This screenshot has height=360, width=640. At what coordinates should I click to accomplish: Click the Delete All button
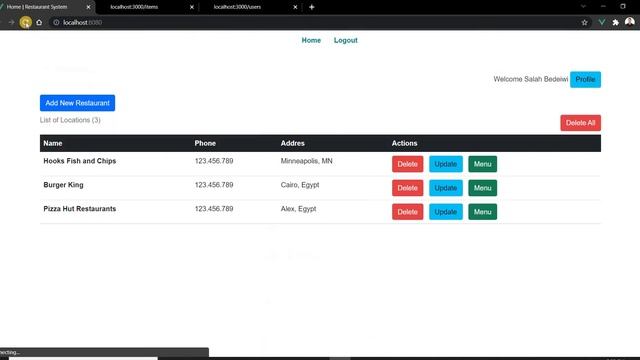pos(580,123)
